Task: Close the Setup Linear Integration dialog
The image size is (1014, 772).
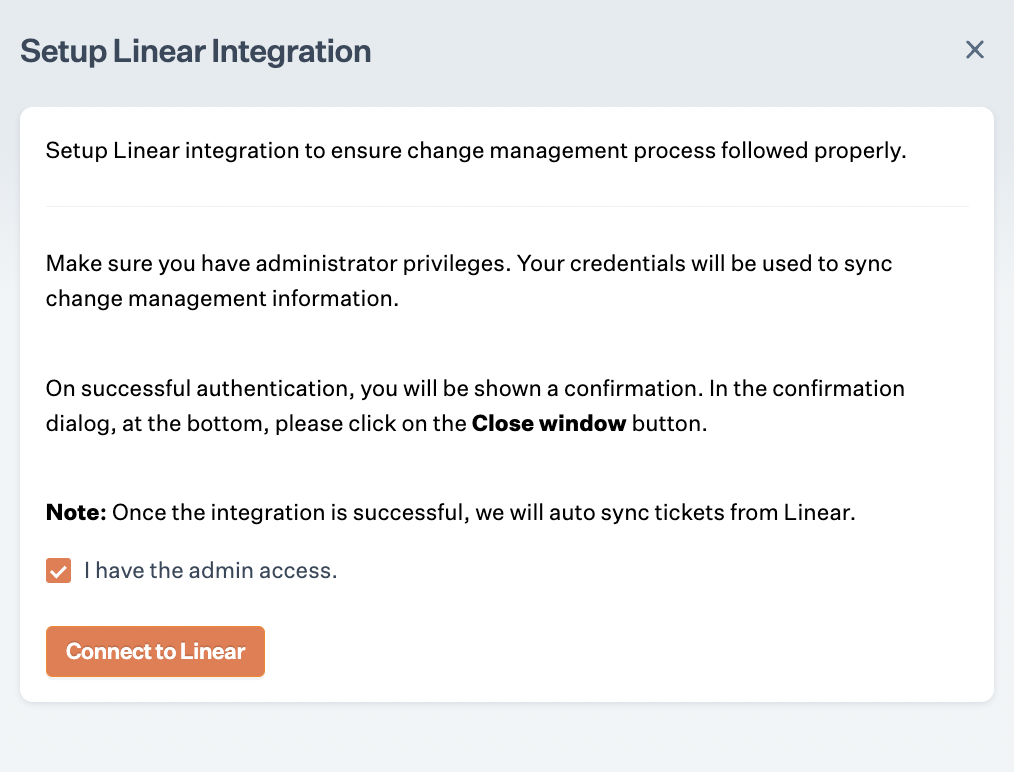Action: (x=975, y=50)
